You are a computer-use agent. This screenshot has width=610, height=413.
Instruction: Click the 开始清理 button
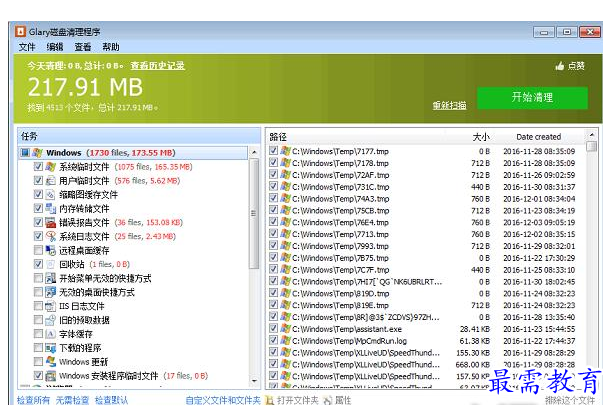tap(532, 98)
